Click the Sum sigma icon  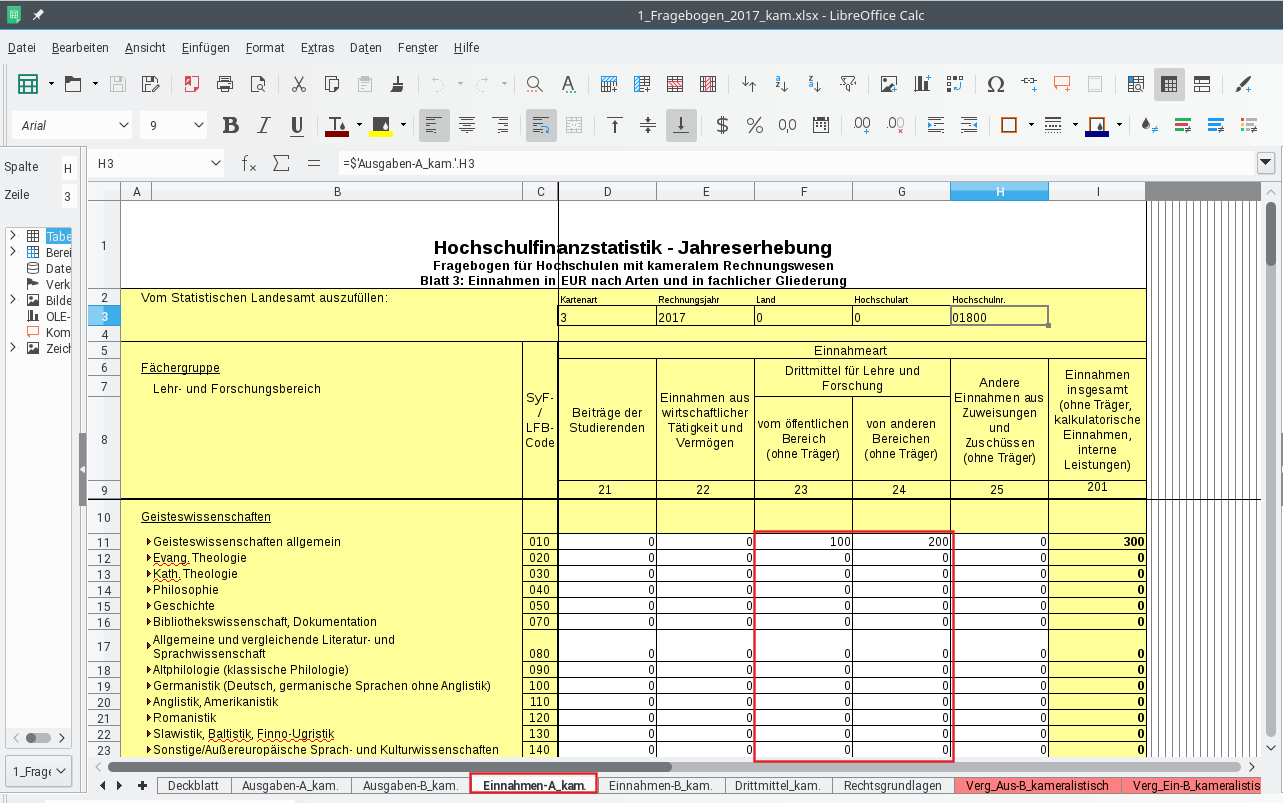281,162
